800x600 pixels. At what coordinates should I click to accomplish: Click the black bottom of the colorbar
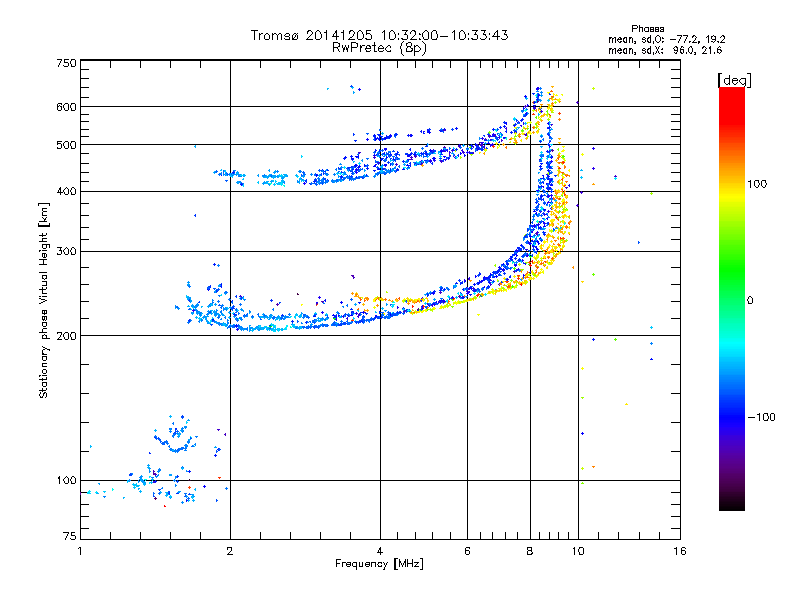pyautogui.click(x=732, y=503)
